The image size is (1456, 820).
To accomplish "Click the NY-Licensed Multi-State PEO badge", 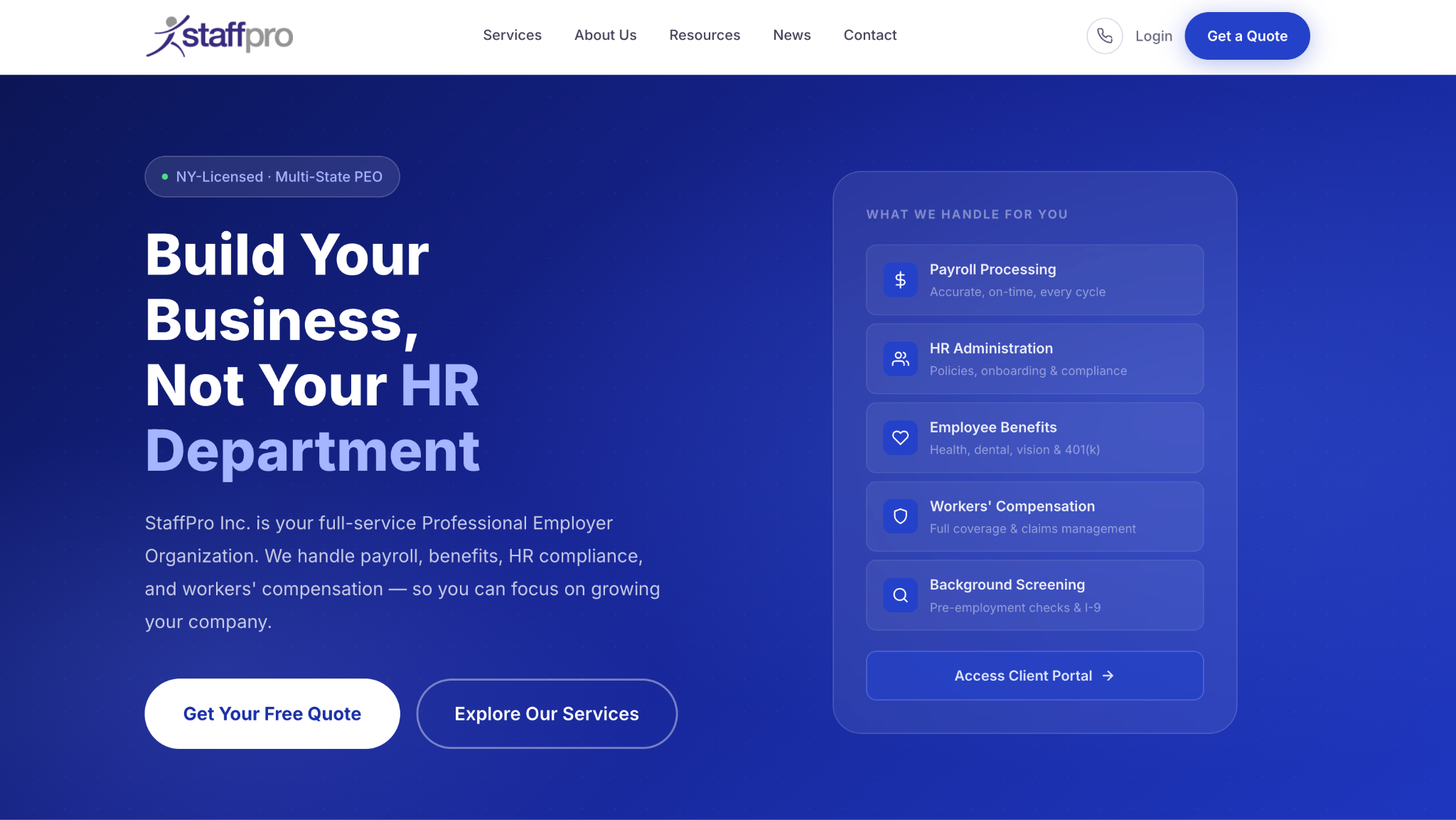I will click(x=272, y=176).
